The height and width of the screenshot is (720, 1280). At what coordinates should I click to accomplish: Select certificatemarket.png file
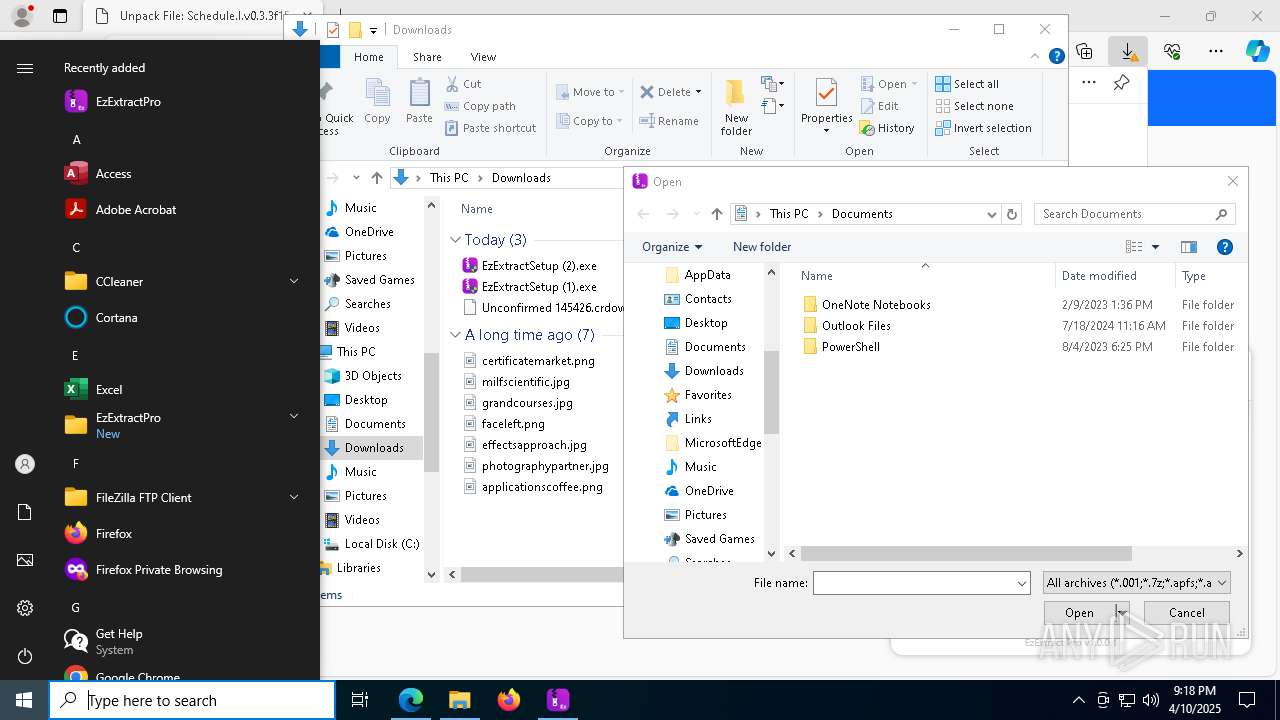[x=538, y=360]
